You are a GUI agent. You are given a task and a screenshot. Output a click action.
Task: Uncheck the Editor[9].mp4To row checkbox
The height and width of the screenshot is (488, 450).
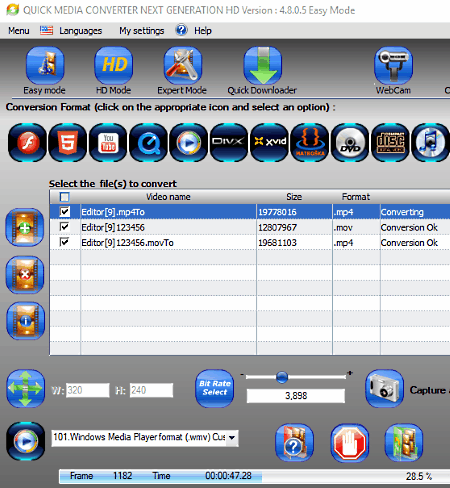[64, 212]
